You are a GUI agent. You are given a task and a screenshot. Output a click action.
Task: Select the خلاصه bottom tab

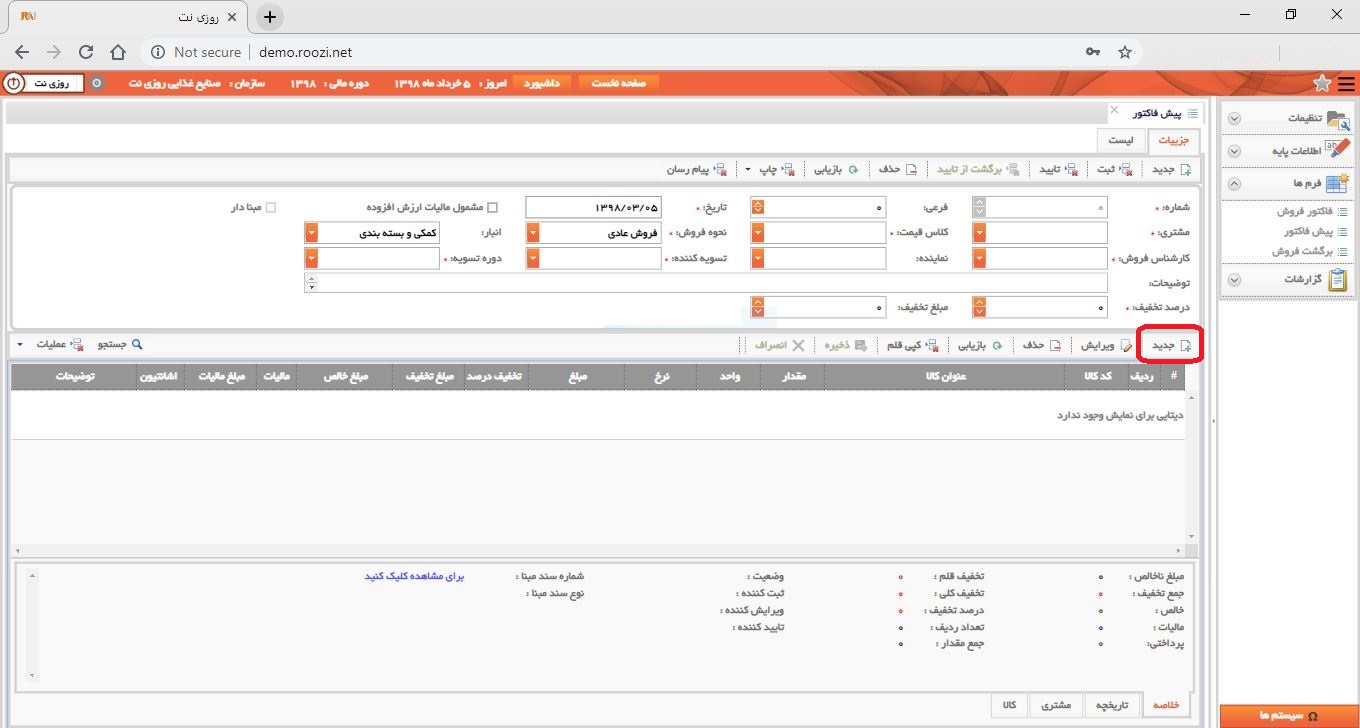(1166, 705)
